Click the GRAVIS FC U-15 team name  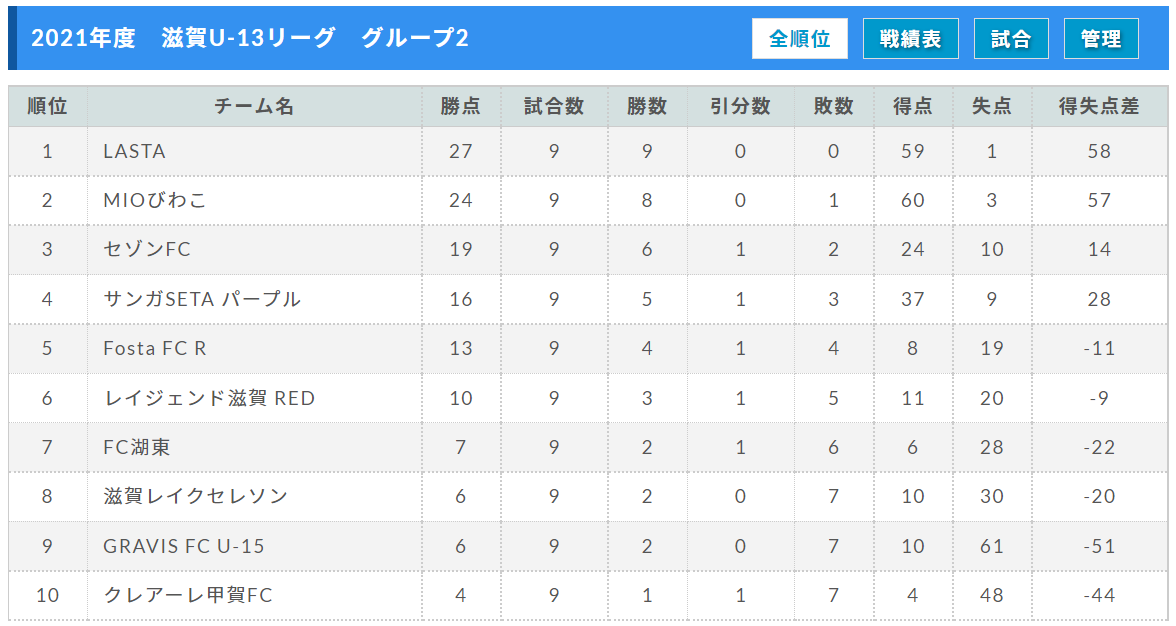[184, 546]
